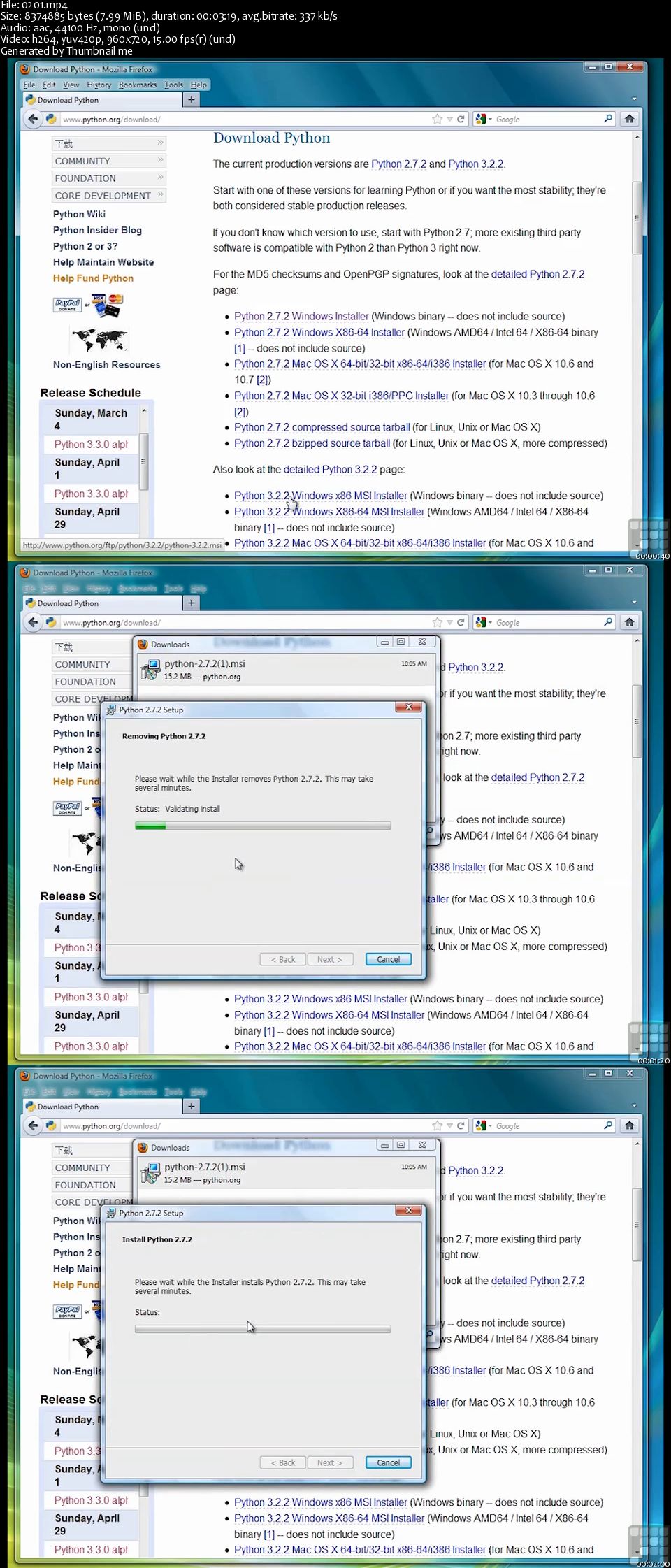Image resolution: width=671 pixels, height=1568 pixels.
Task: Click search magnifier in dialog-free Firefox window
Action: [x=608, y=119]
